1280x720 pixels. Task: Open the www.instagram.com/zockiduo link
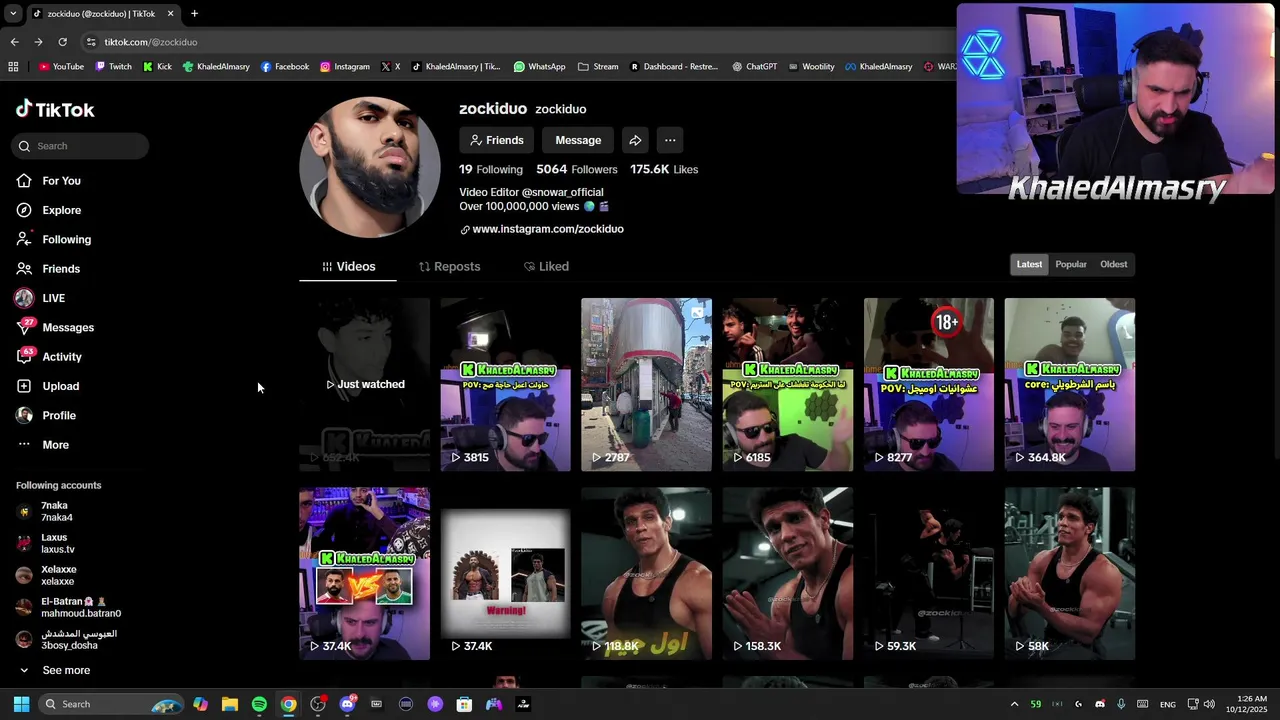(548, 229)
